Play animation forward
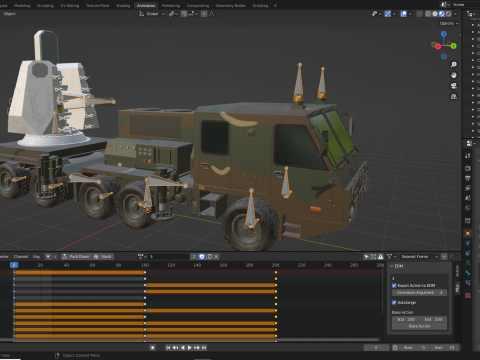Viewport: 480px width, 360px height. tap(189, 348)
